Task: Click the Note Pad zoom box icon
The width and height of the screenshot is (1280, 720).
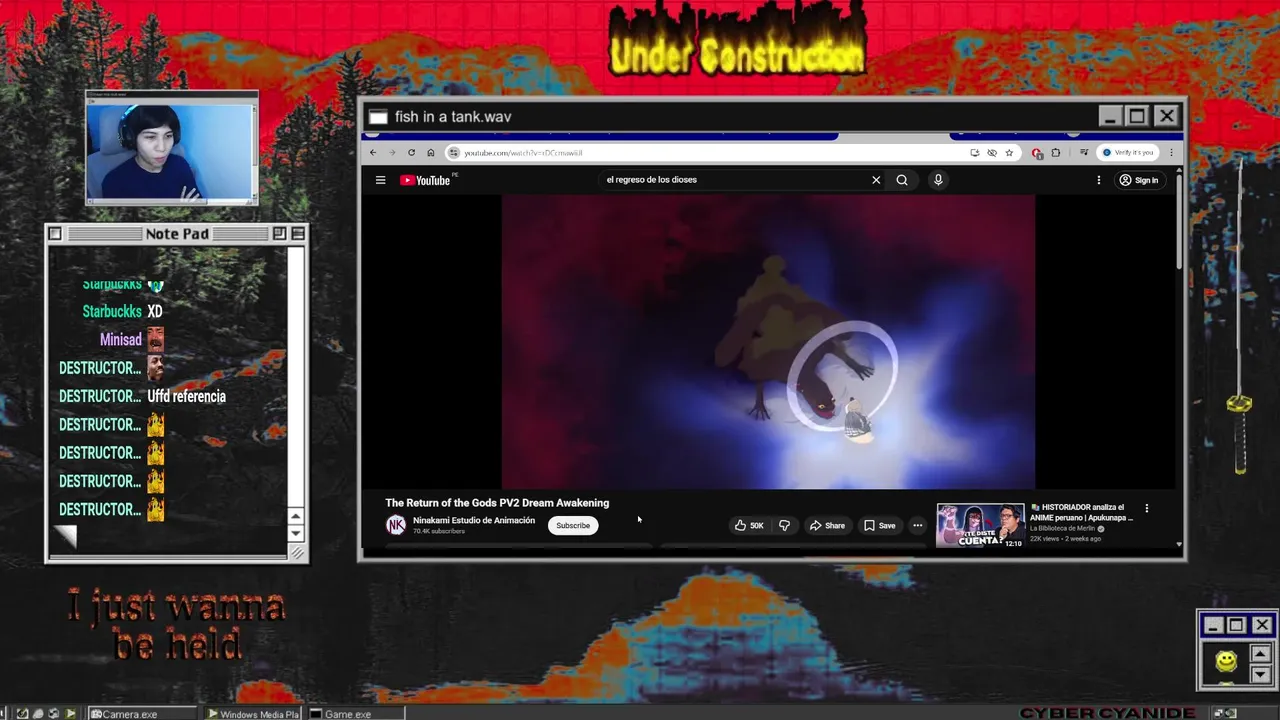Action: [x=279, y=234]
